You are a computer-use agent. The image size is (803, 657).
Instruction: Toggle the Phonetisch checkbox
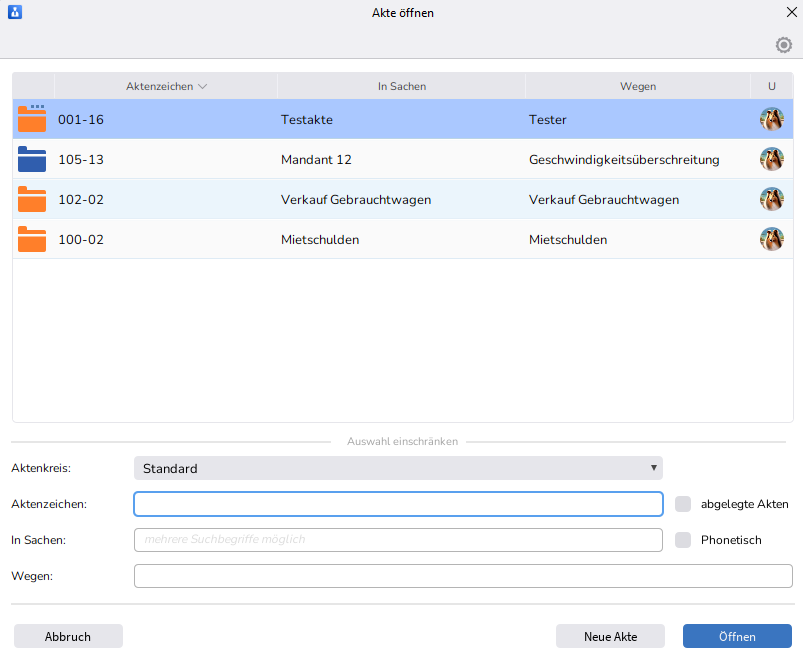[683, 540]
